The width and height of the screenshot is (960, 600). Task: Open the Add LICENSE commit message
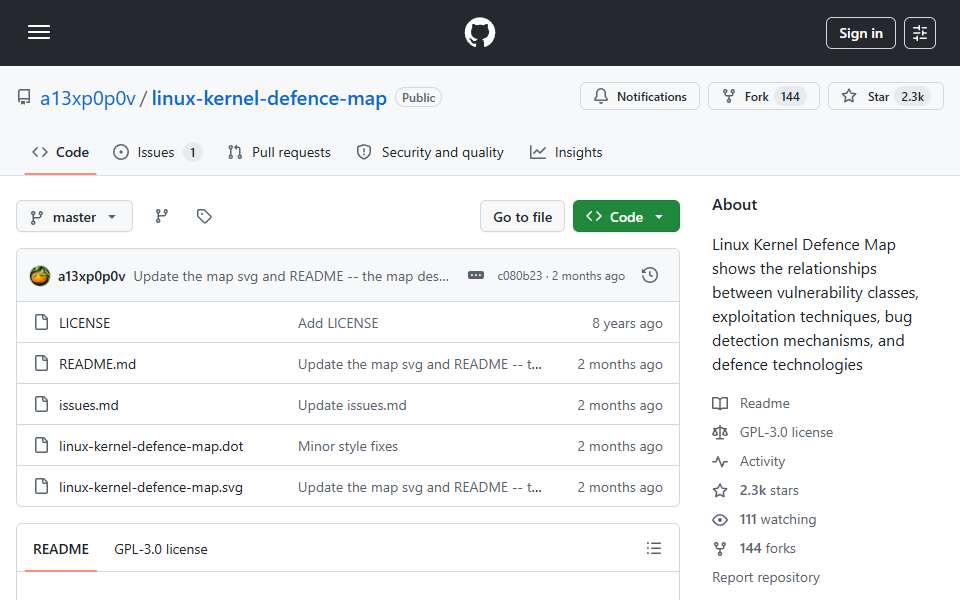coord(338,323)
